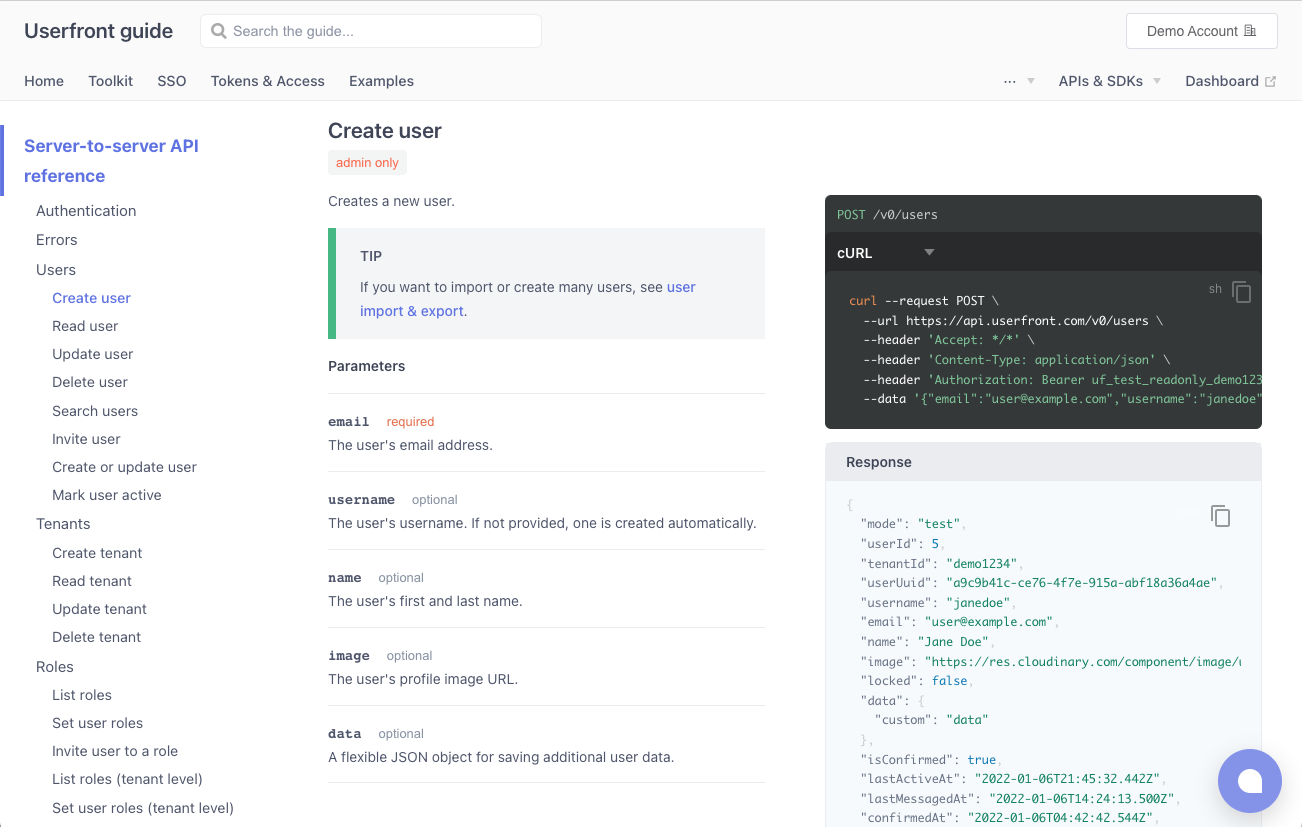The image size is (1302, 827).
Task: Click inside the guide search field
Action: coord(380,31)
